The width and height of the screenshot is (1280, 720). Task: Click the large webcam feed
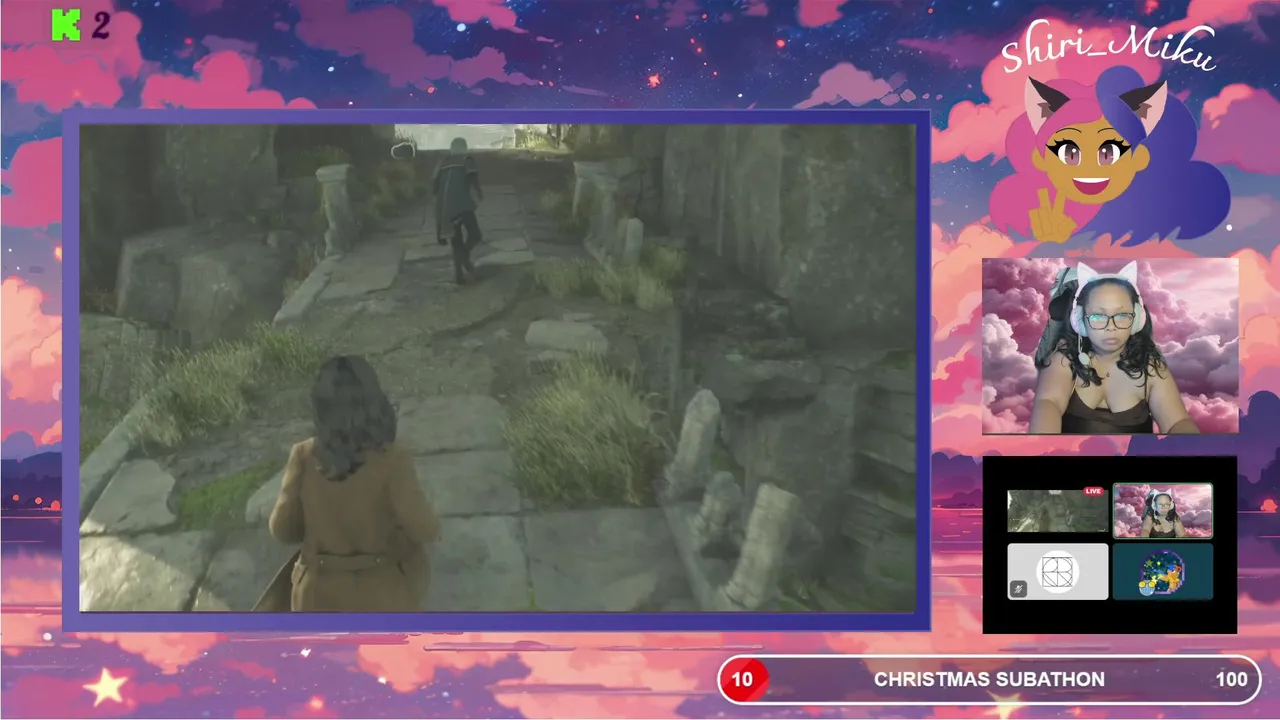tap(1110, 346)
